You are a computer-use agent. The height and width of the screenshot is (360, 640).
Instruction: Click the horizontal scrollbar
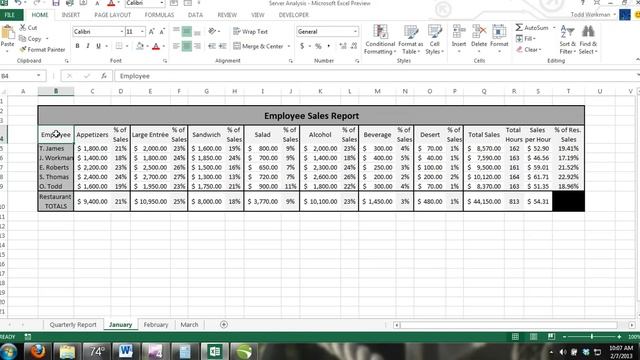[509, 325]
